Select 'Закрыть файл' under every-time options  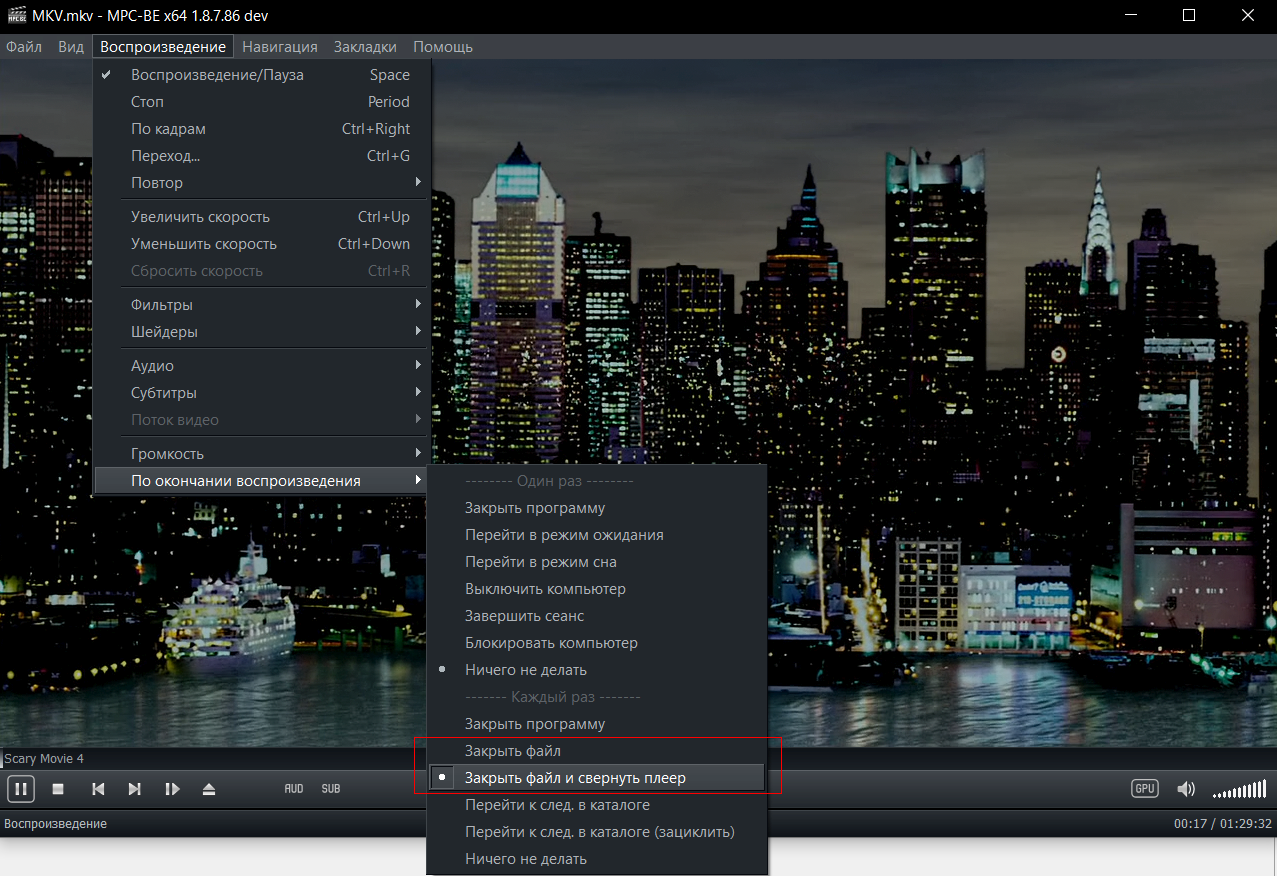[x=513, y=751]
